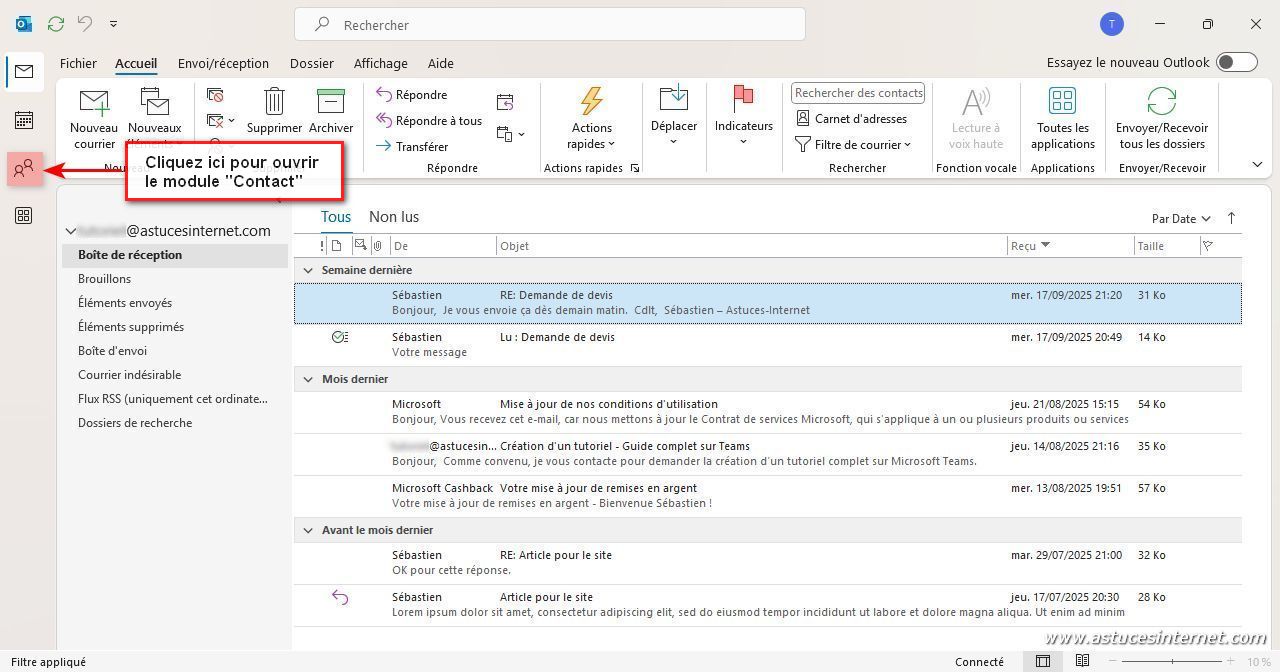Open the Contacts module in sidebar

24,169
